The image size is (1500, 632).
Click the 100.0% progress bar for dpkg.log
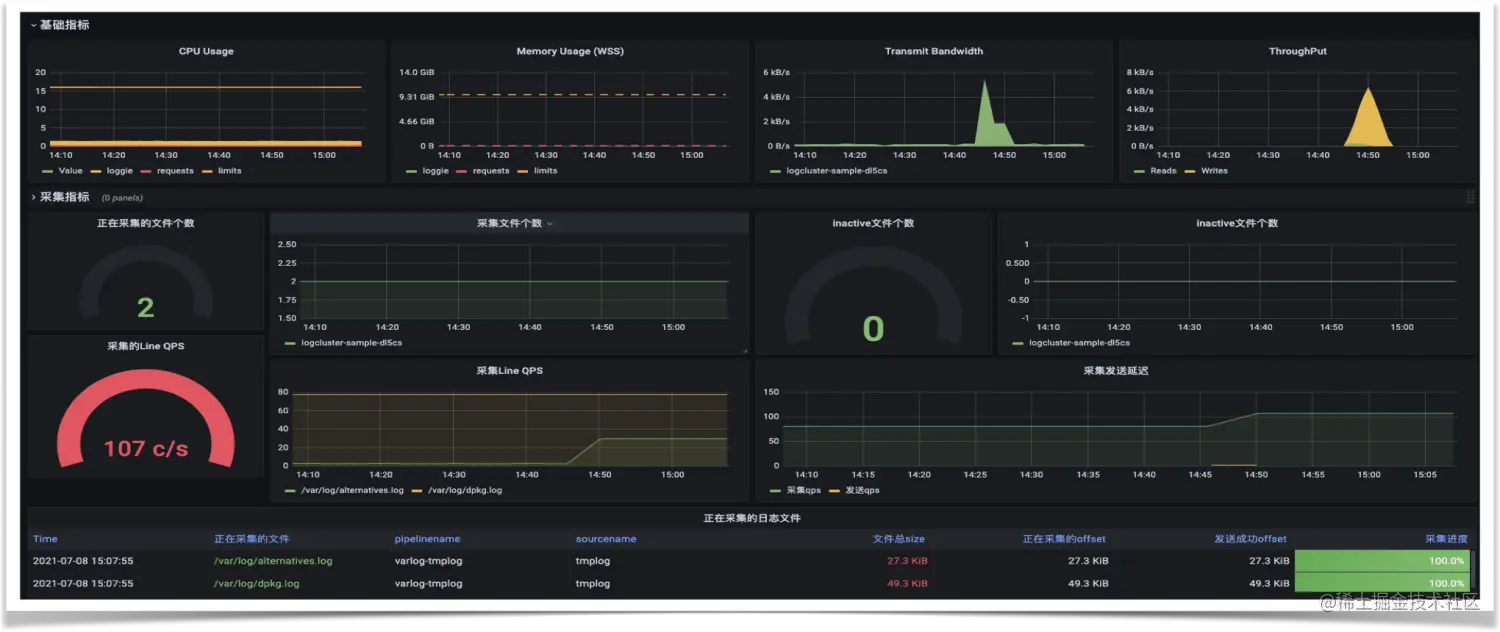1383,583
